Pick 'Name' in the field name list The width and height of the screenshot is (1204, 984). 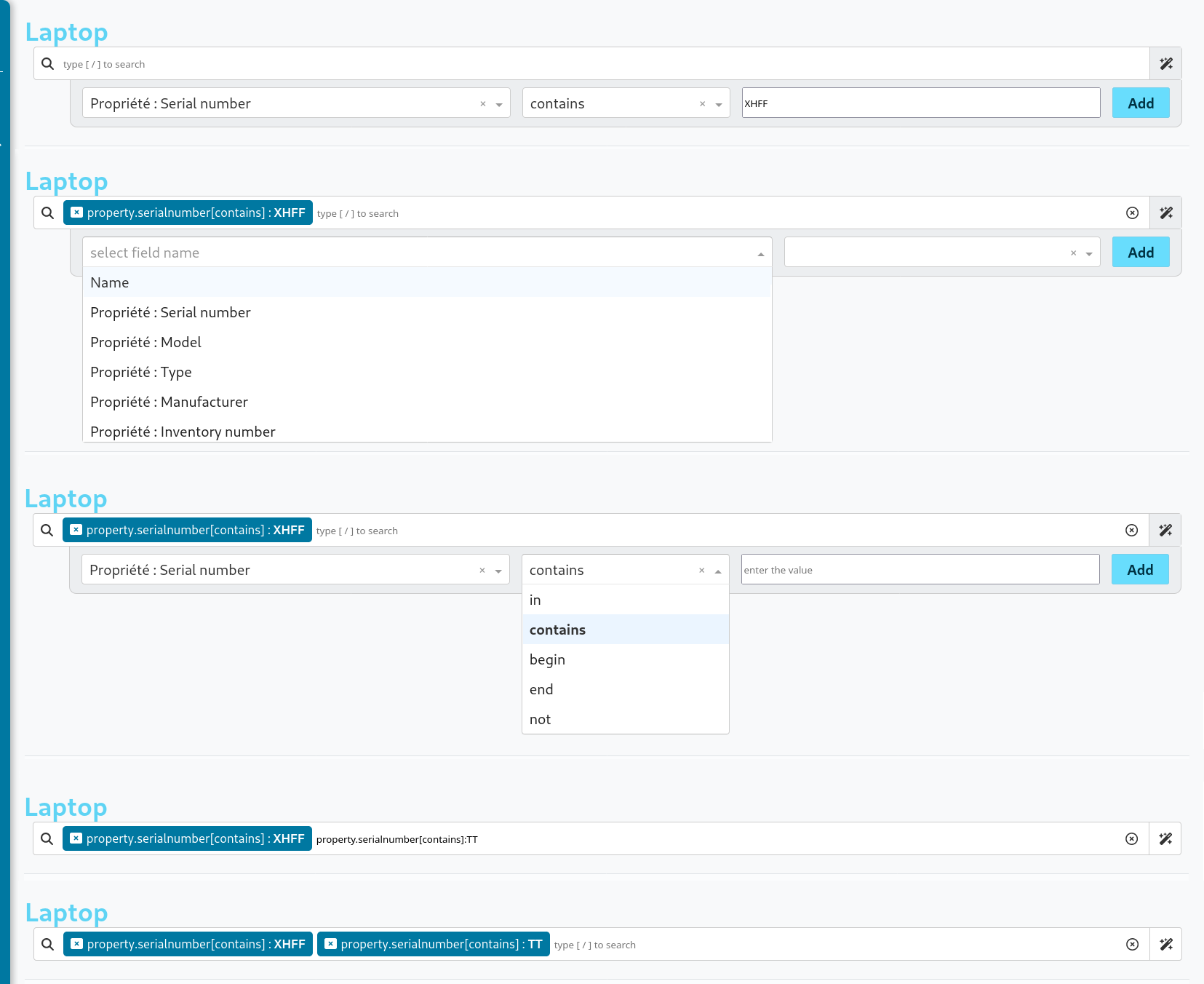110,282
